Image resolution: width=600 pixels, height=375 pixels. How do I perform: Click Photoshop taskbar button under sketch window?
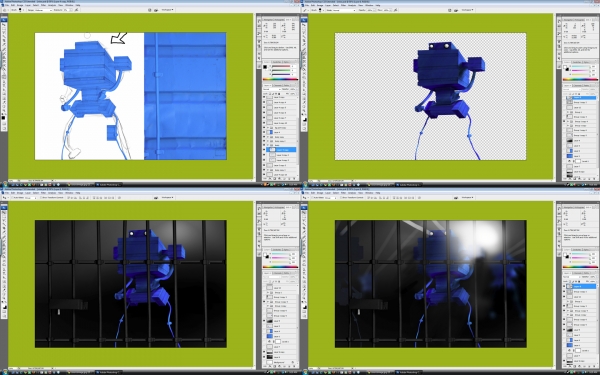click(109, 184)
